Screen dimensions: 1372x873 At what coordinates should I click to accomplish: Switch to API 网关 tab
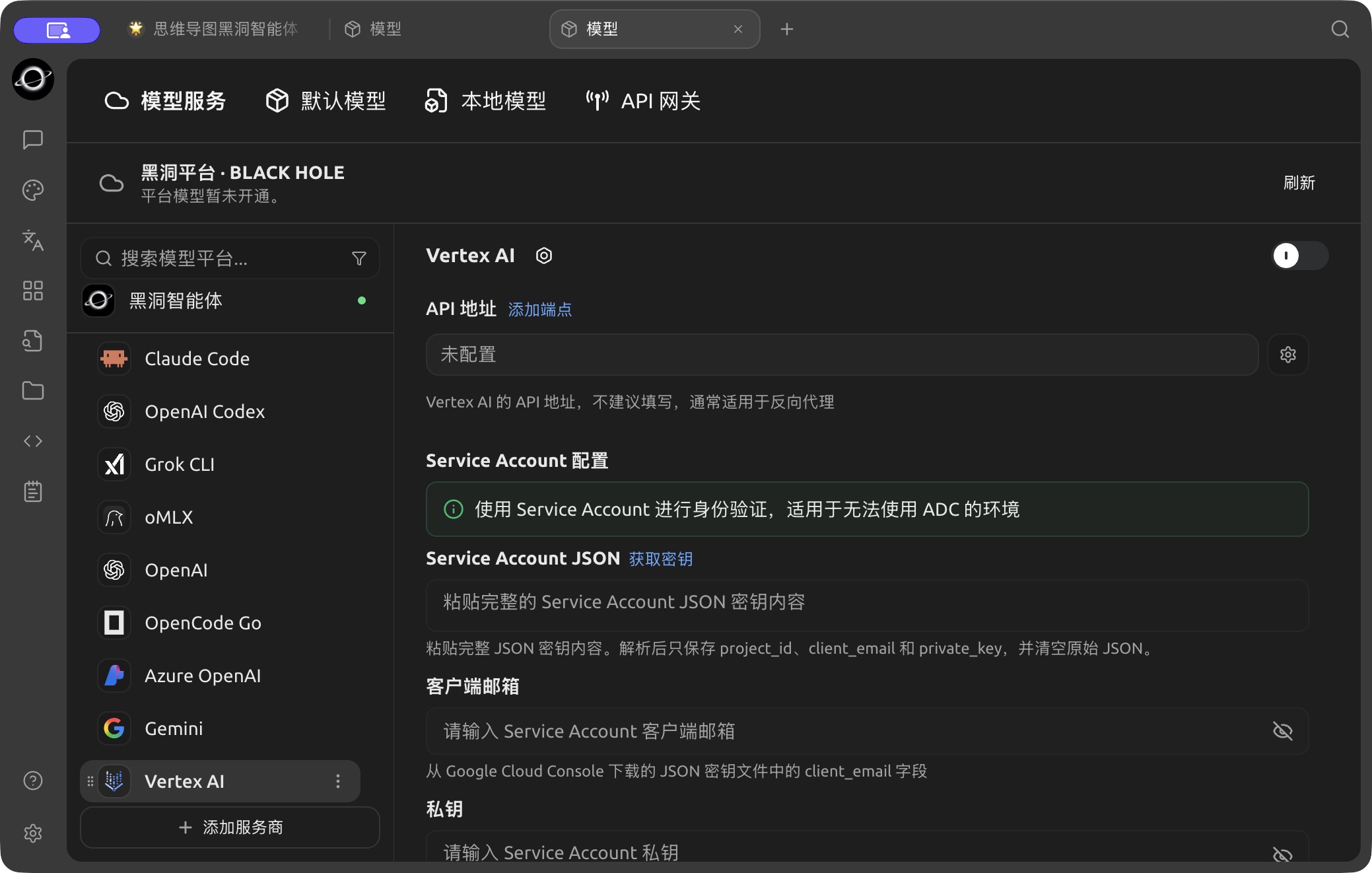click(643, 101)
